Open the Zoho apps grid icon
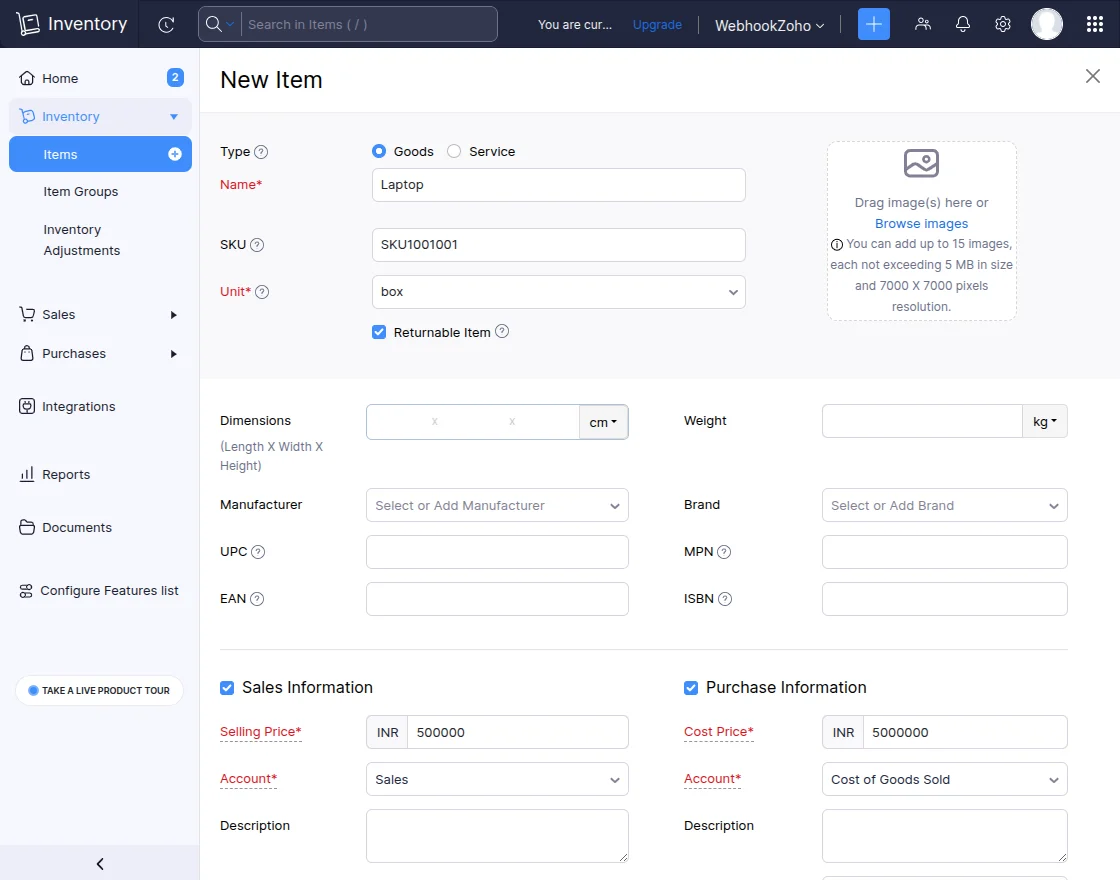This screenshot has width=1120, height=880. point(1095,24)
